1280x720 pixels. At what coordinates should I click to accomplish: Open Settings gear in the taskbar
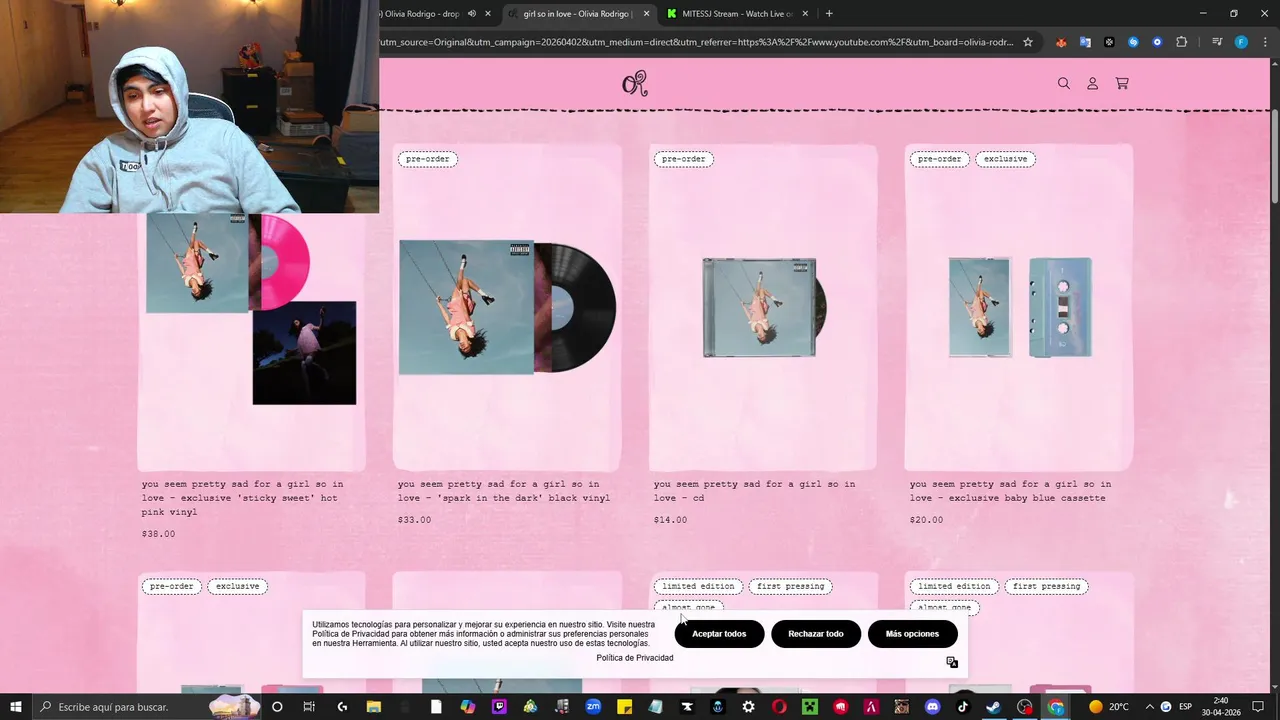tap(748, 707)
